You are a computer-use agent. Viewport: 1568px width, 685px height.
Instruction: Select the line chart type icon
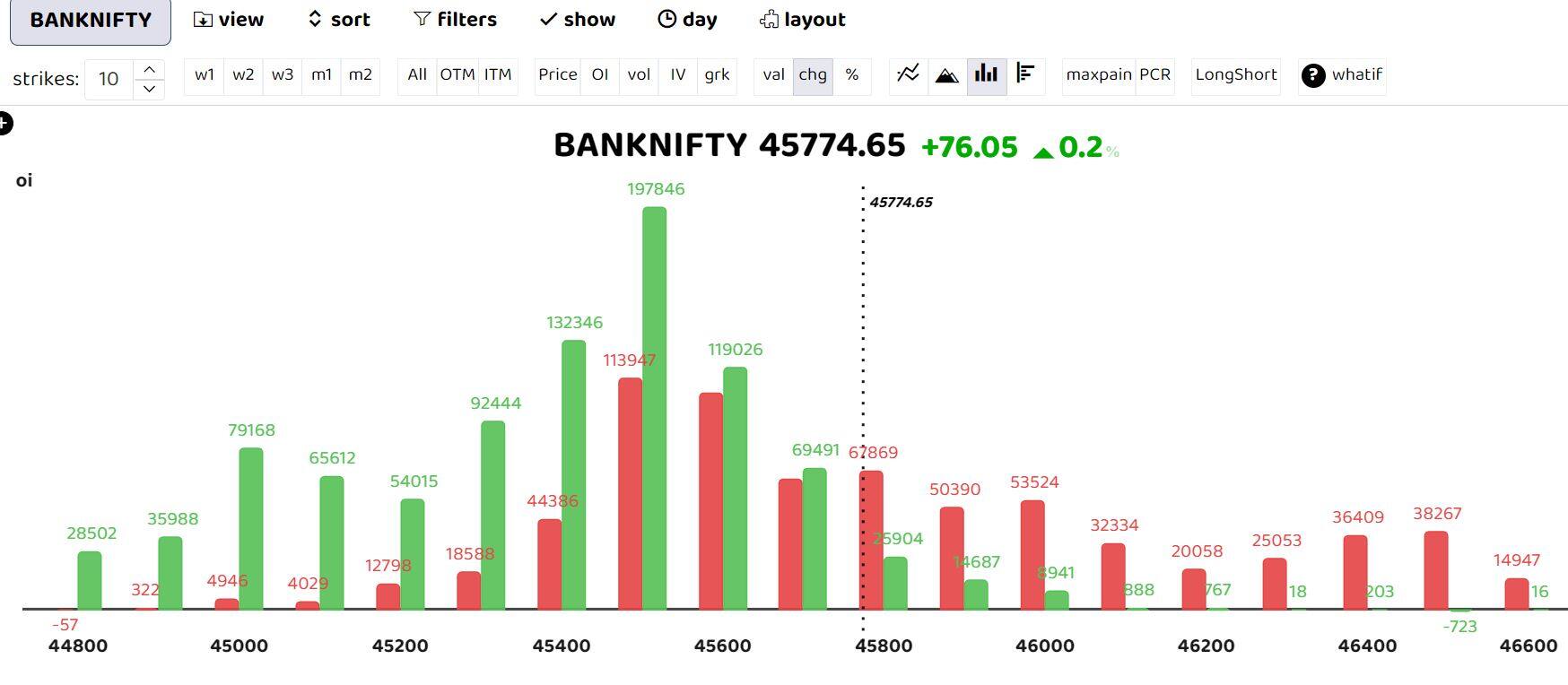[908, 74]
